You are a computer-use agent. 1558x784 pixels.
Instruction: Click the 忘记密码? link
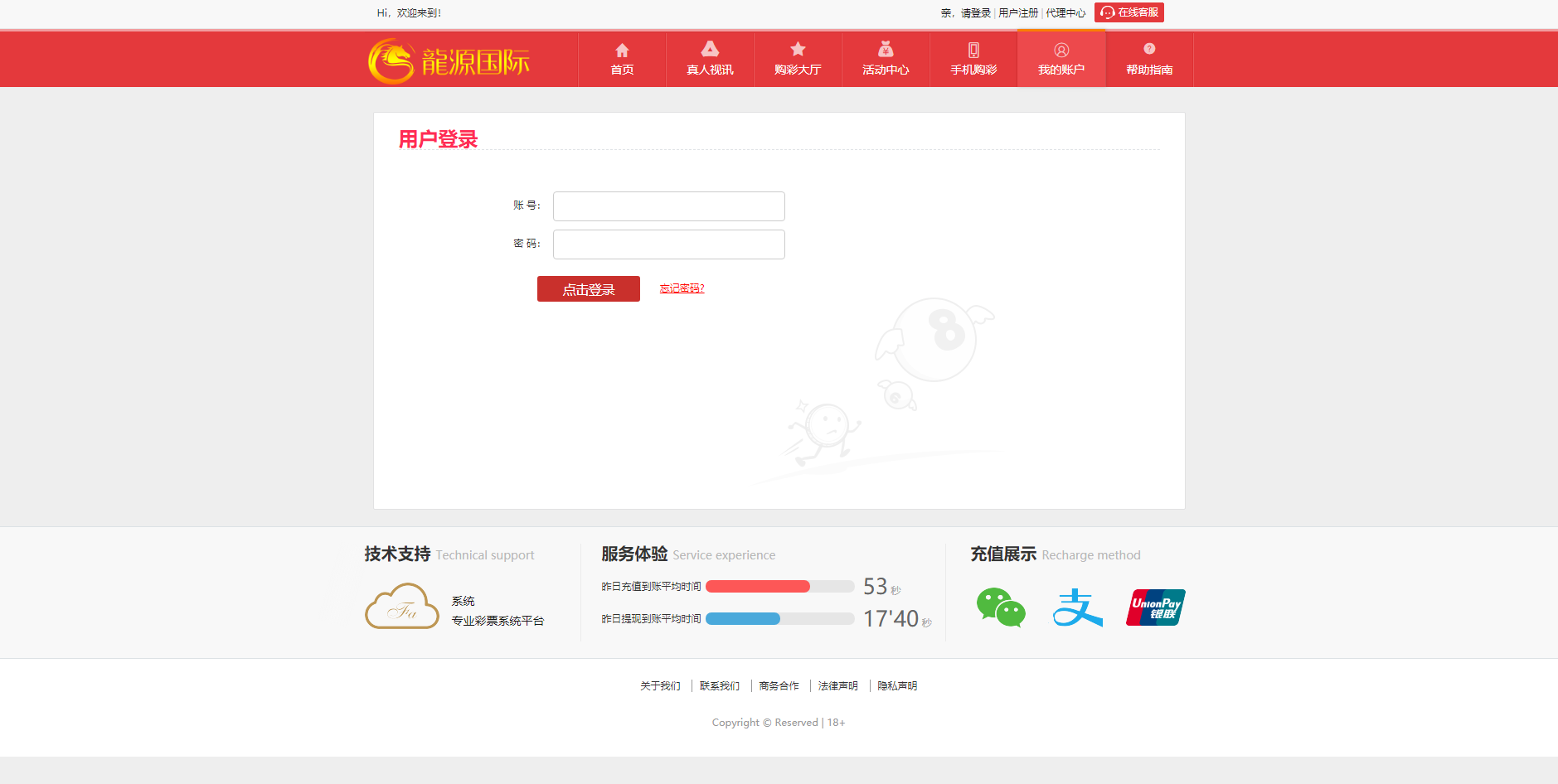pyautogui.click(x=682, y=288)
